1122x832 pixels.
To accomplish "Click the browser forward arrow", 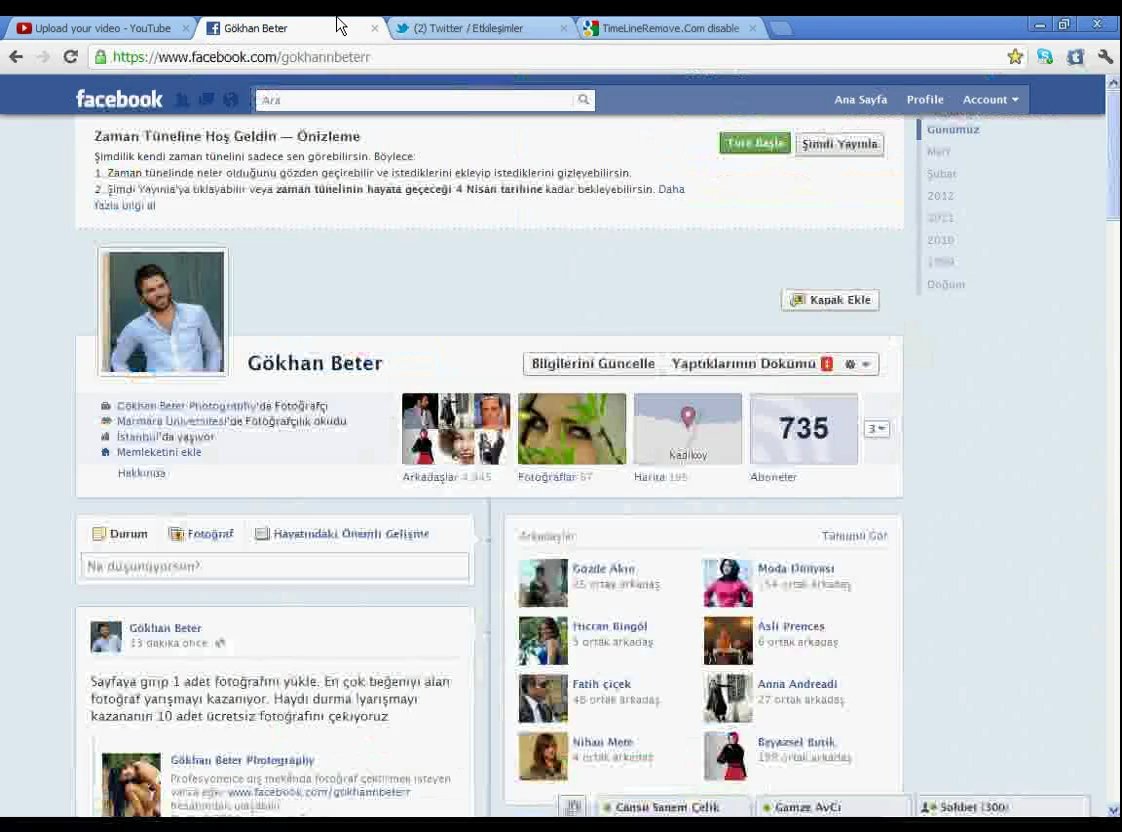I will 43,57.
